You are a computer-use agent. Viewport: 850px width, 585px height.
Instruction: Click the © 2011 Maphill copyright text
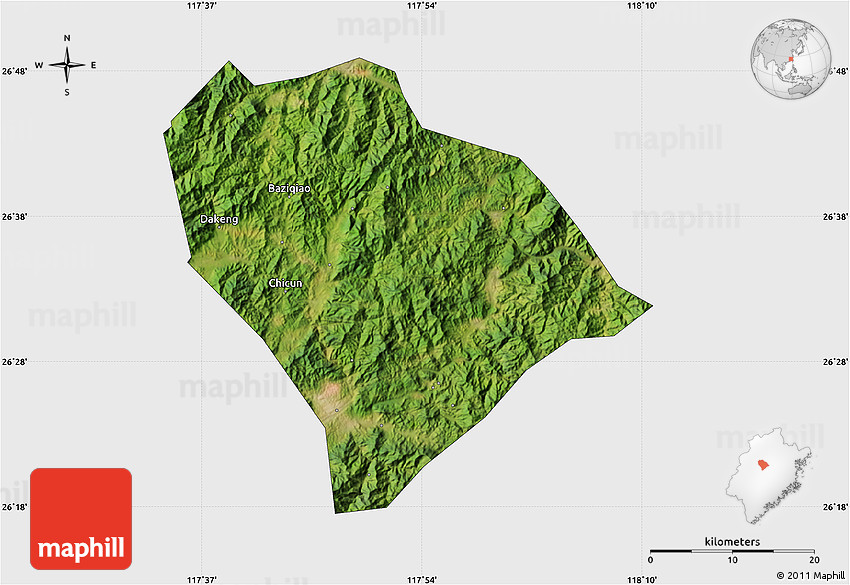click(x=810, y=575)
